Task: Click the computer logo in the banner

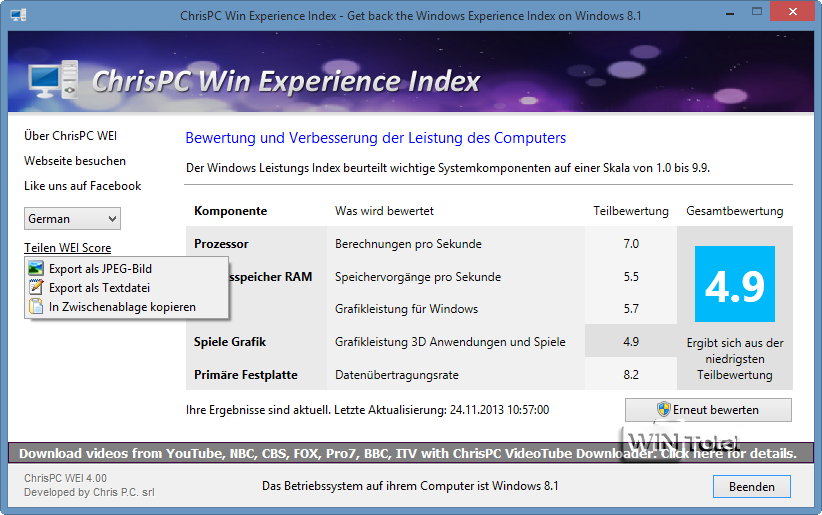Action: (53, 79)
